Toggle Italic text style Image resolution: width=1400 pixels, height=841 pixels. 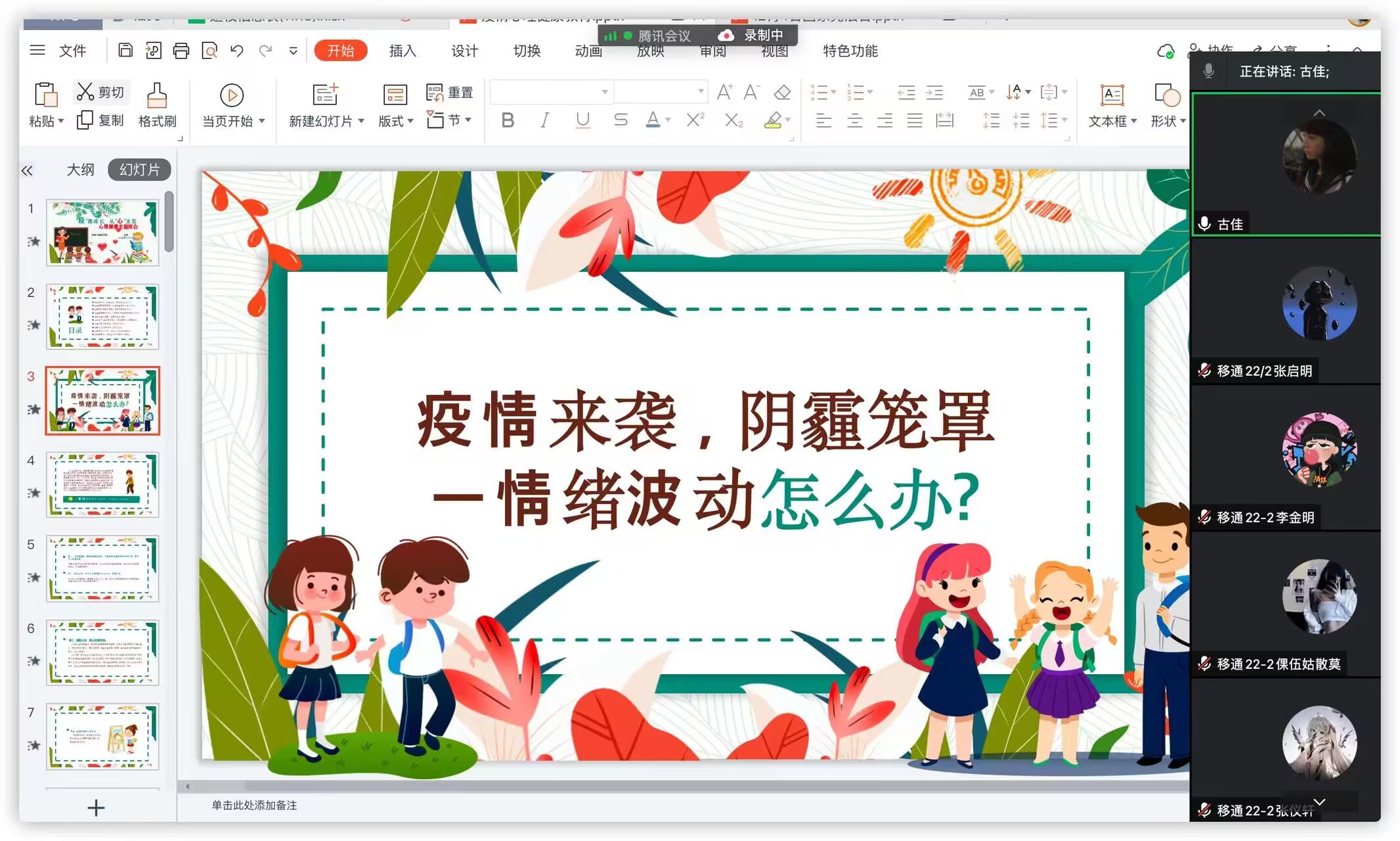544,120
